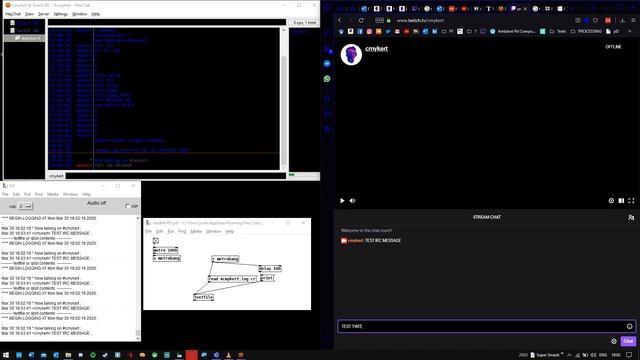Click the '0 ops, 1 total' user count button
Viewport: 640px width, 360px height.
tap(304, 22)
